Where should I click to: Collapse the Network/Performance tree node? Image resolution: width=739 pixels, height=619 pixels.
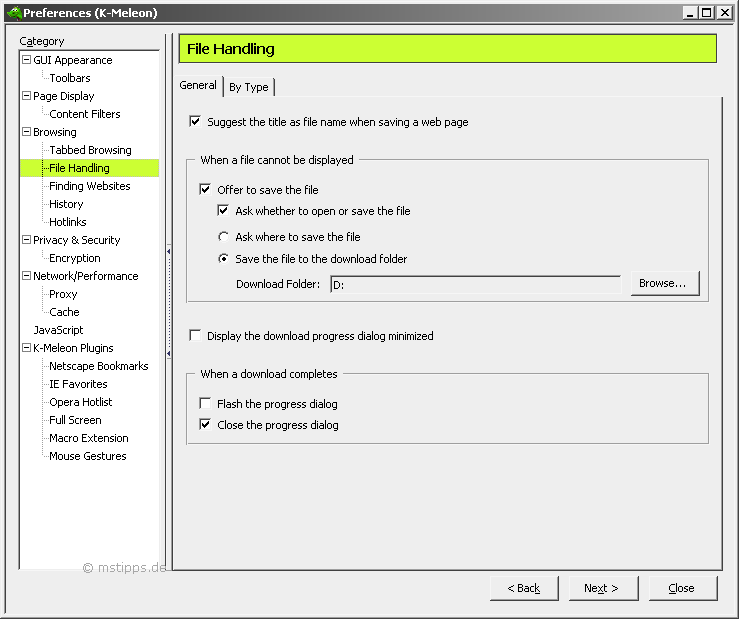[26, 275]
